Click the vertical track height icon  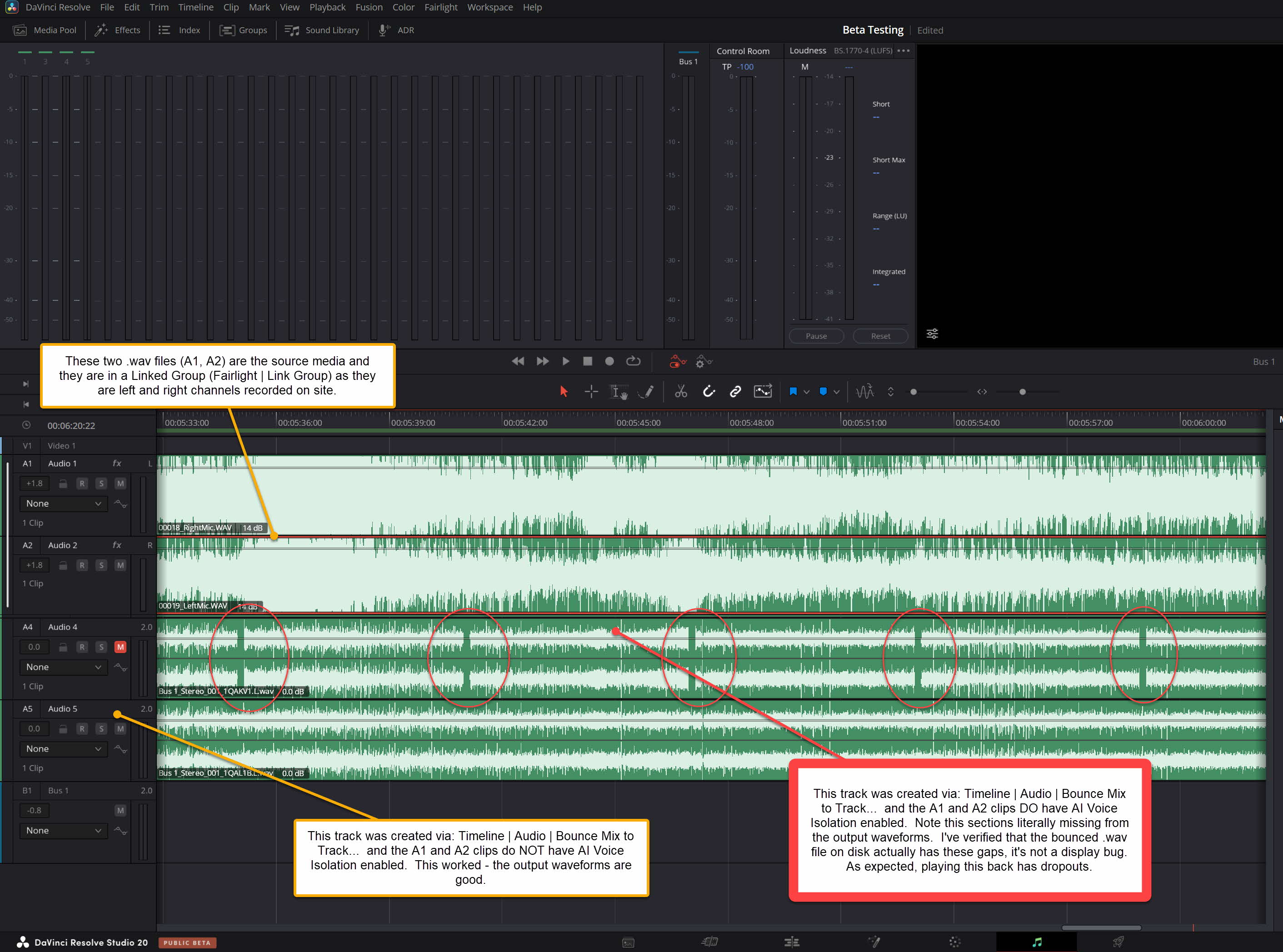point(890,392)
